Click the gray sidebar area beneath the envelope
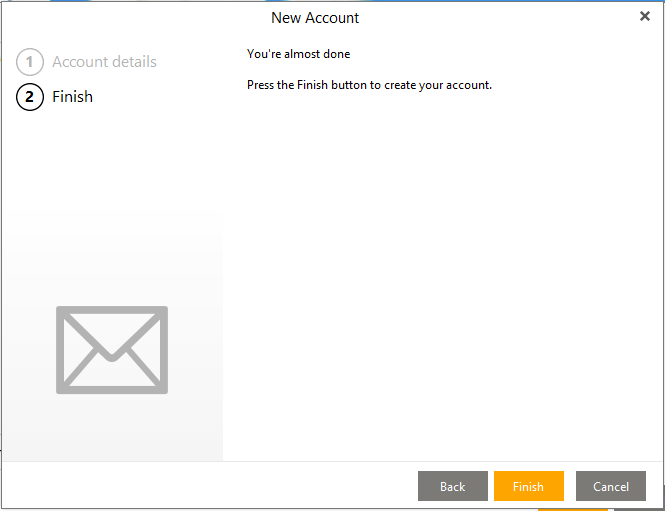 click(x=112, y=430)
